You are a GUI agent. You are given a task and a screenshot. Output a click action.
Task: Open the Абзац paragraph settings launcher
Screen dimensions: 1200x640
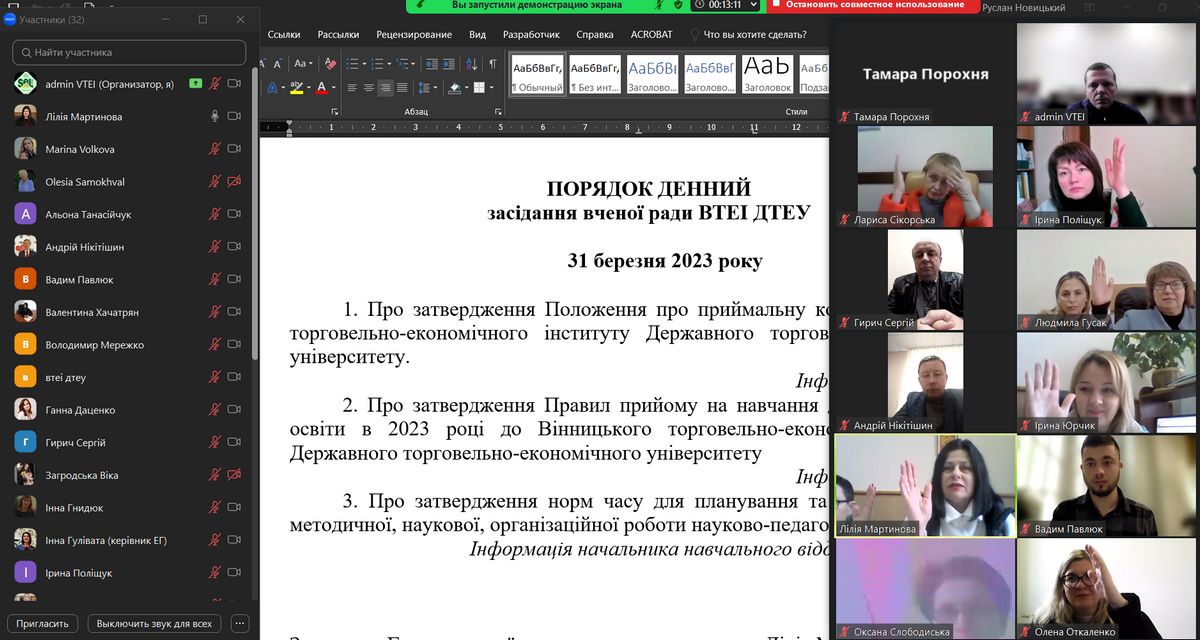pos(499,112)
